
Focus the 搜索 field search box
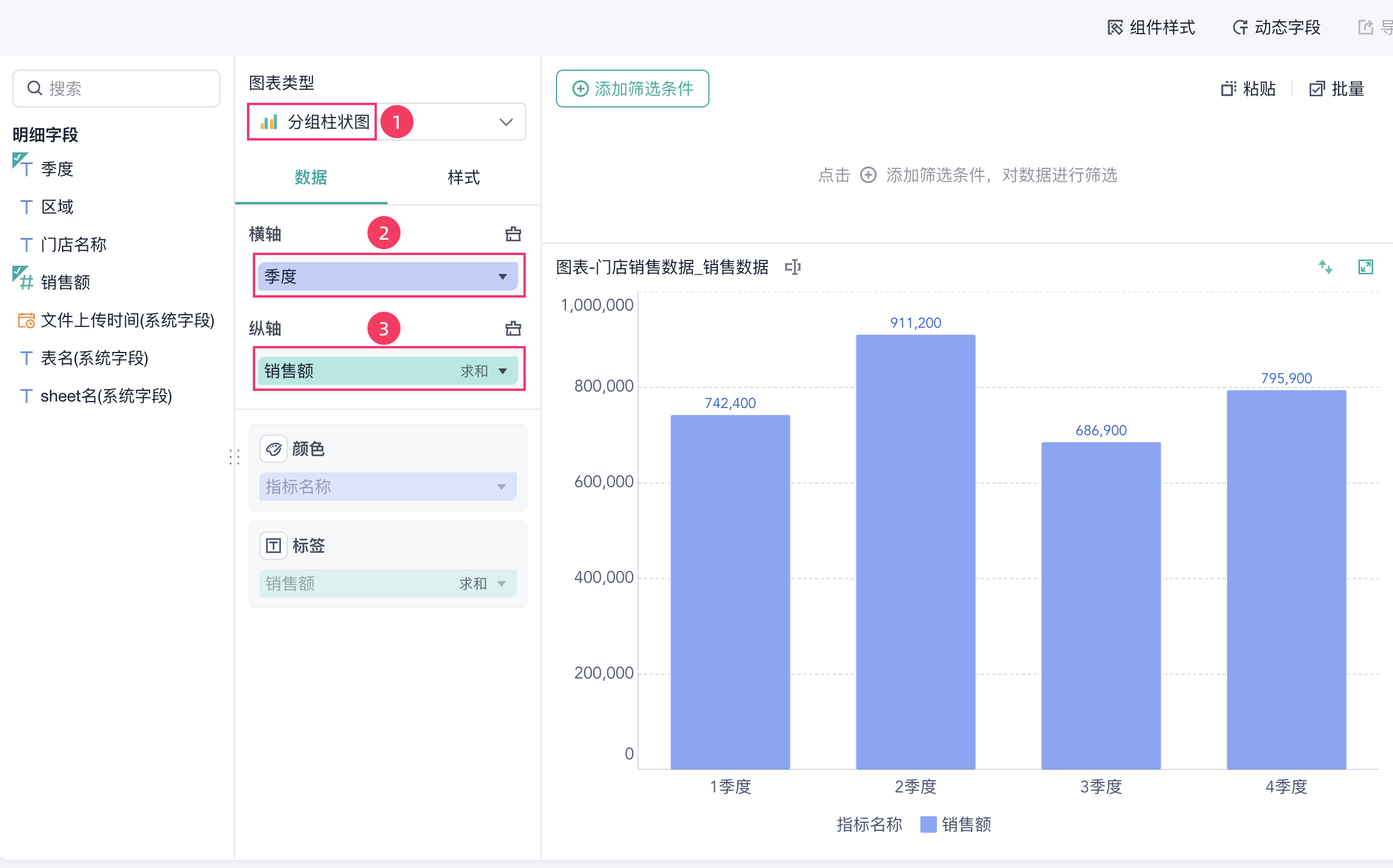pos(116,89)
